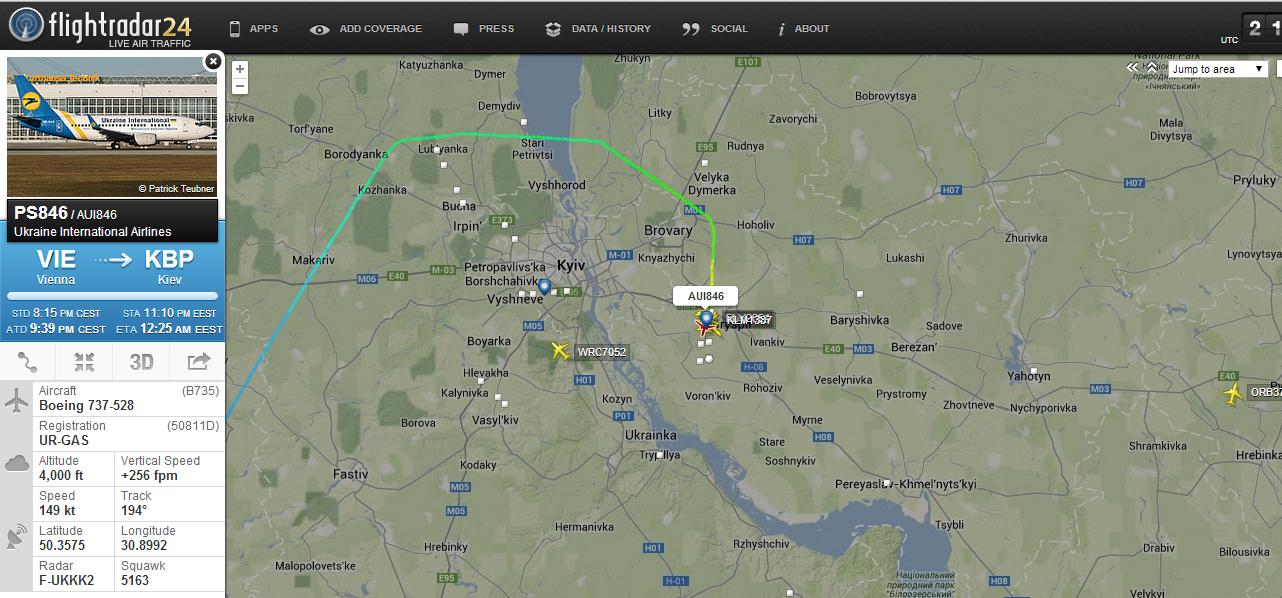Close the PS846 flight info panel

click(x=212, y=62)
